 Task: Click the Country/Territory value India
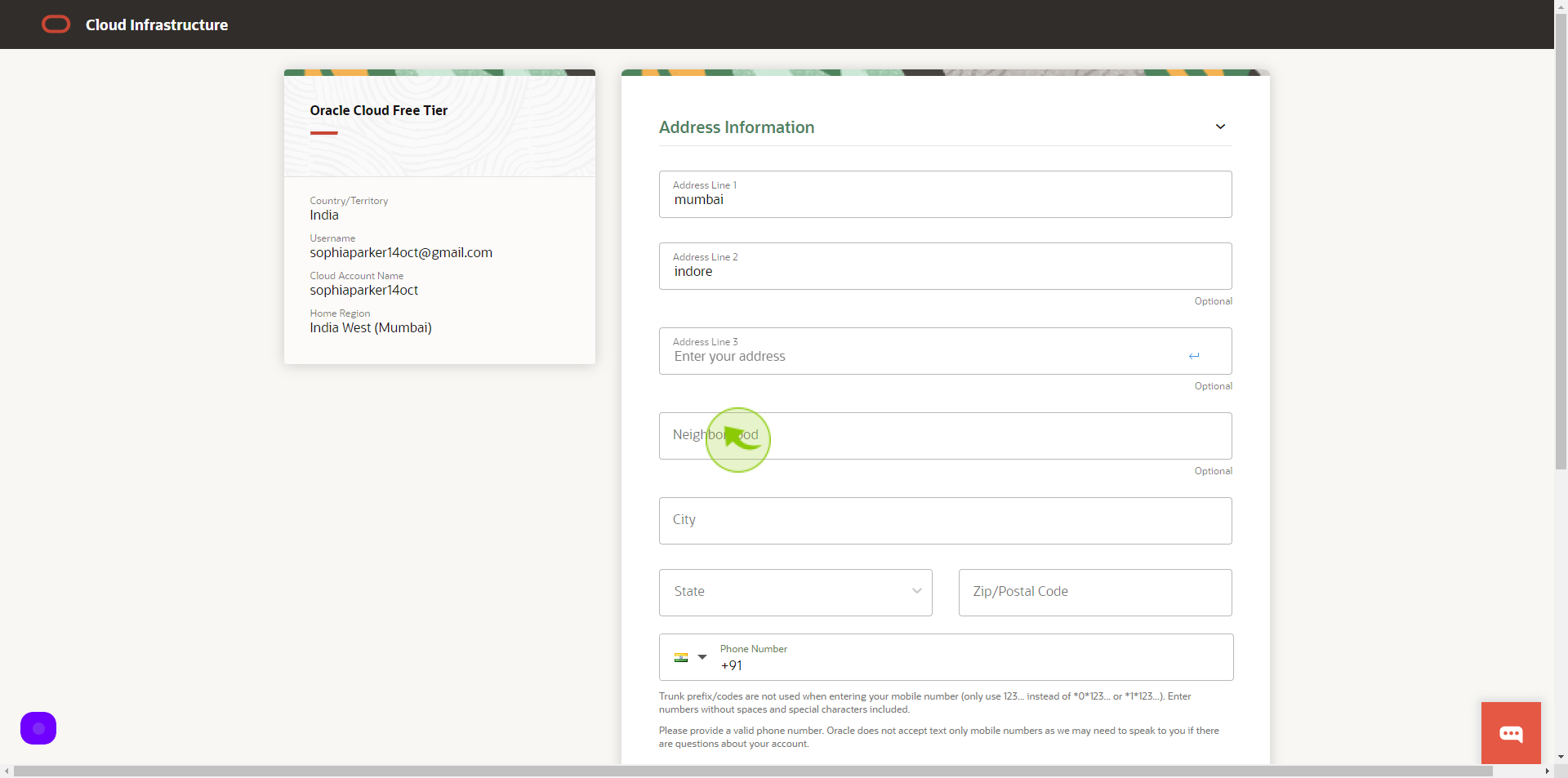pyautogui.click(x=324, y=216)
